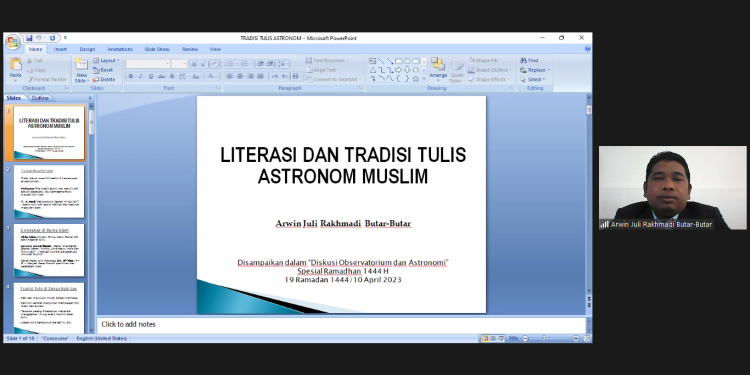
Task: Increase the list indent level
Action: click(271, 64)
